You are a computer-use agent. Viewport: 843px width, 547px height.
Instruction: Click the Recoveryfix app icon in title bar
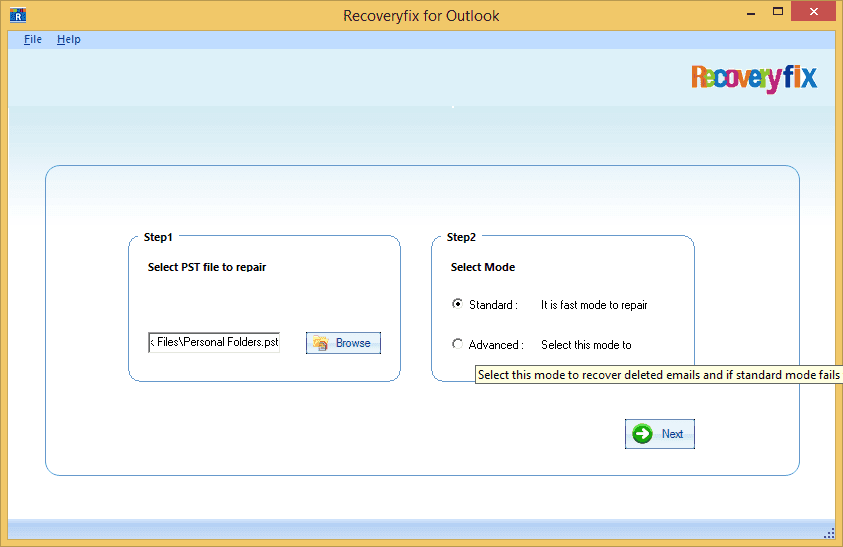(x=17, y=15)
